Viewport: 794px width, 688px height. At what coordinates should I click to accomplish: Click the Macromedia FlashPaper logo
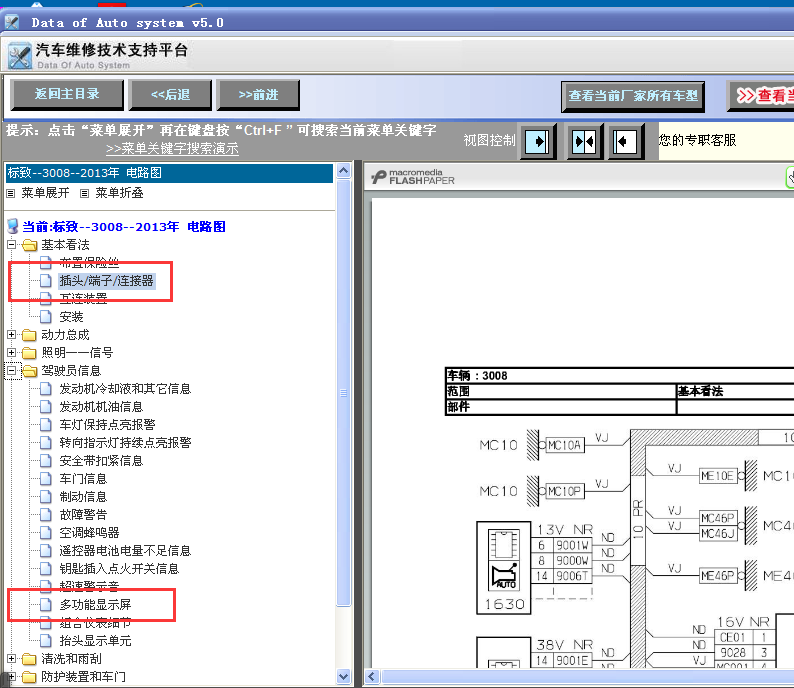413,177
